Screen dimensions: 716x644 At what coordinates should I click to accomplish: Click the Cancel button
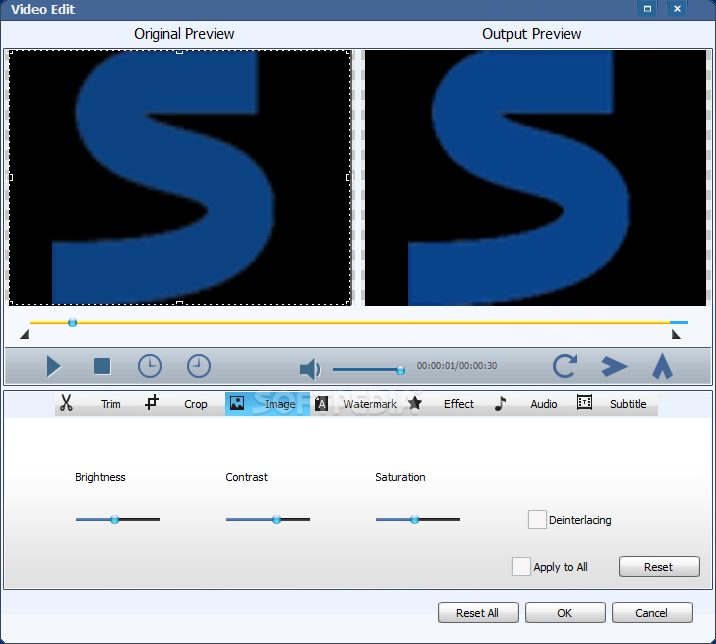(652, 613)
